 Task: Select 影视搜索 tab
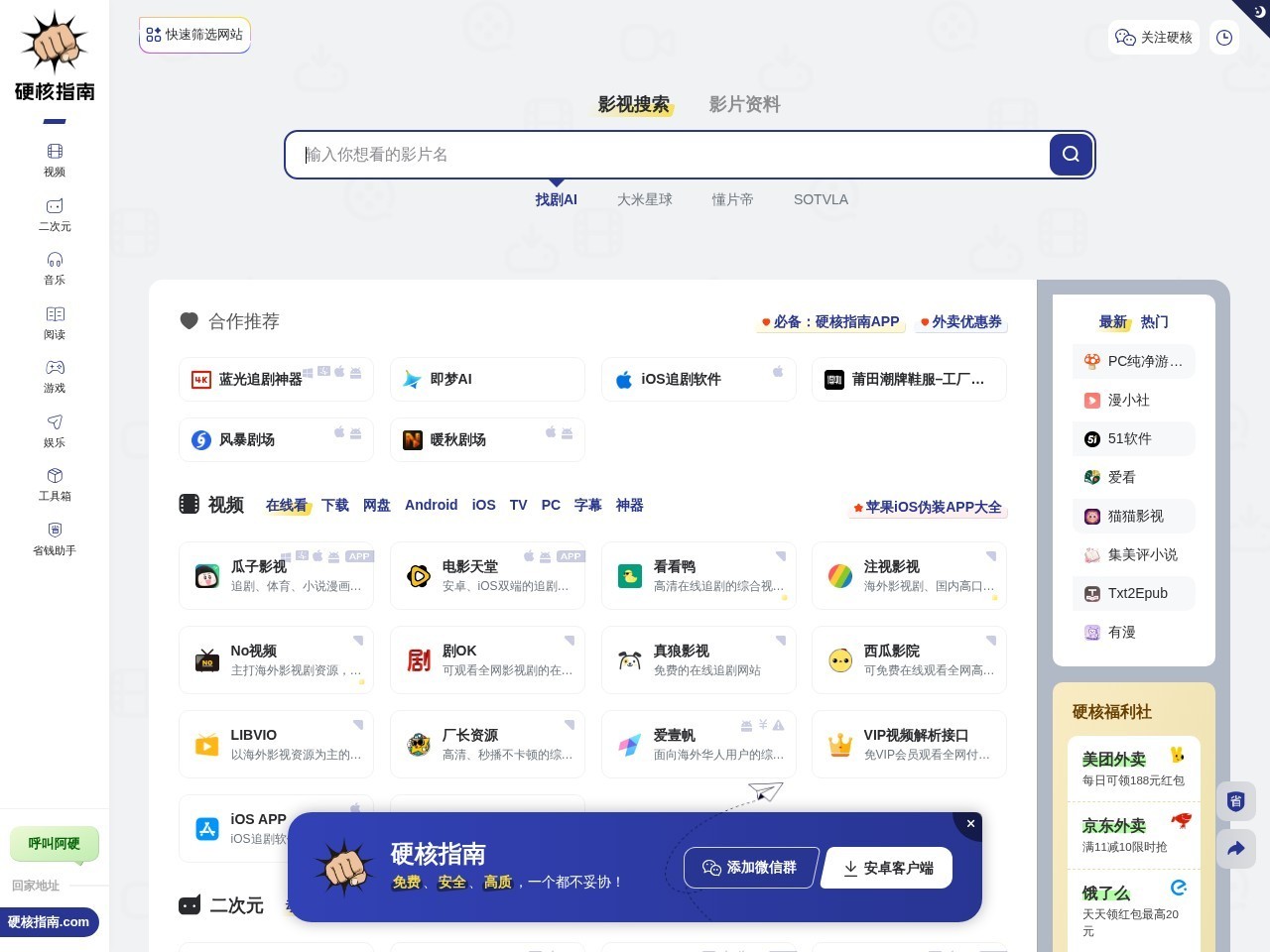tap(634, 105)
